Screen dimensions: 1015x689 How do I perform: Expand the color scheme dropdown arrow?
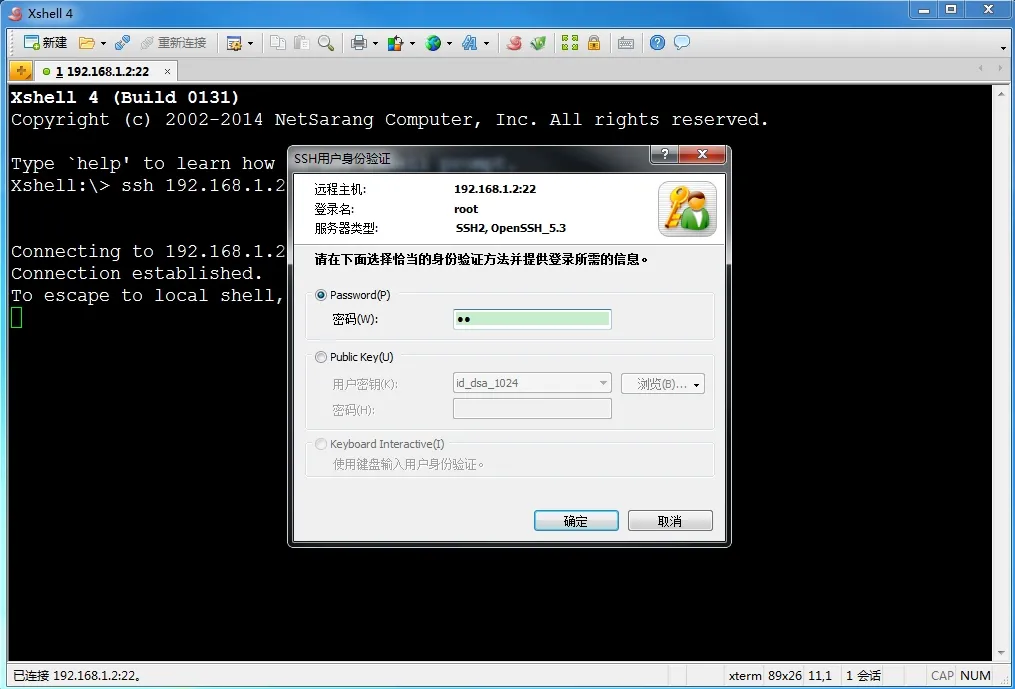[412, 43]
